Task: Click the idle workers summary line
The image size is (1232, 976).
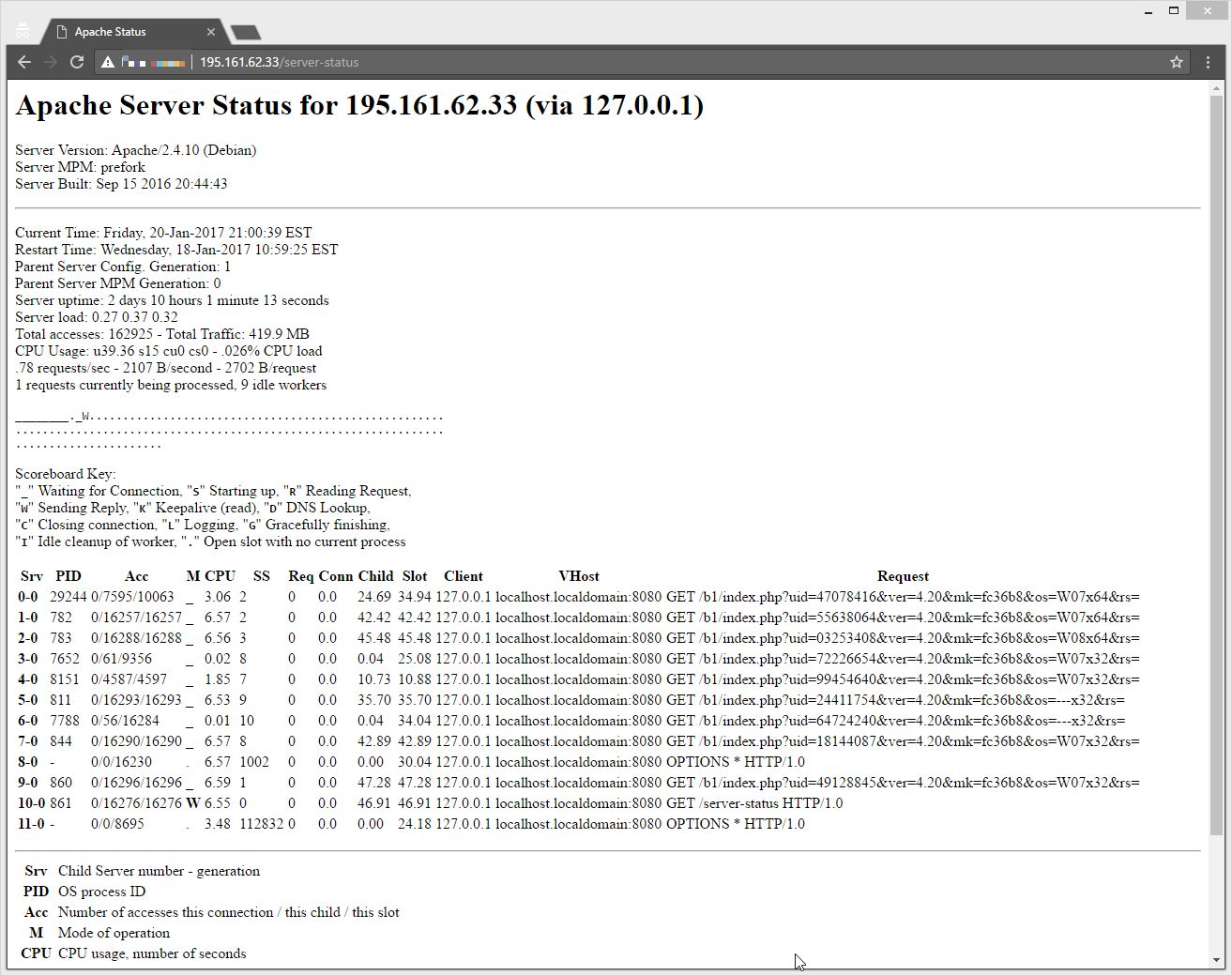Action: point(171,385)
